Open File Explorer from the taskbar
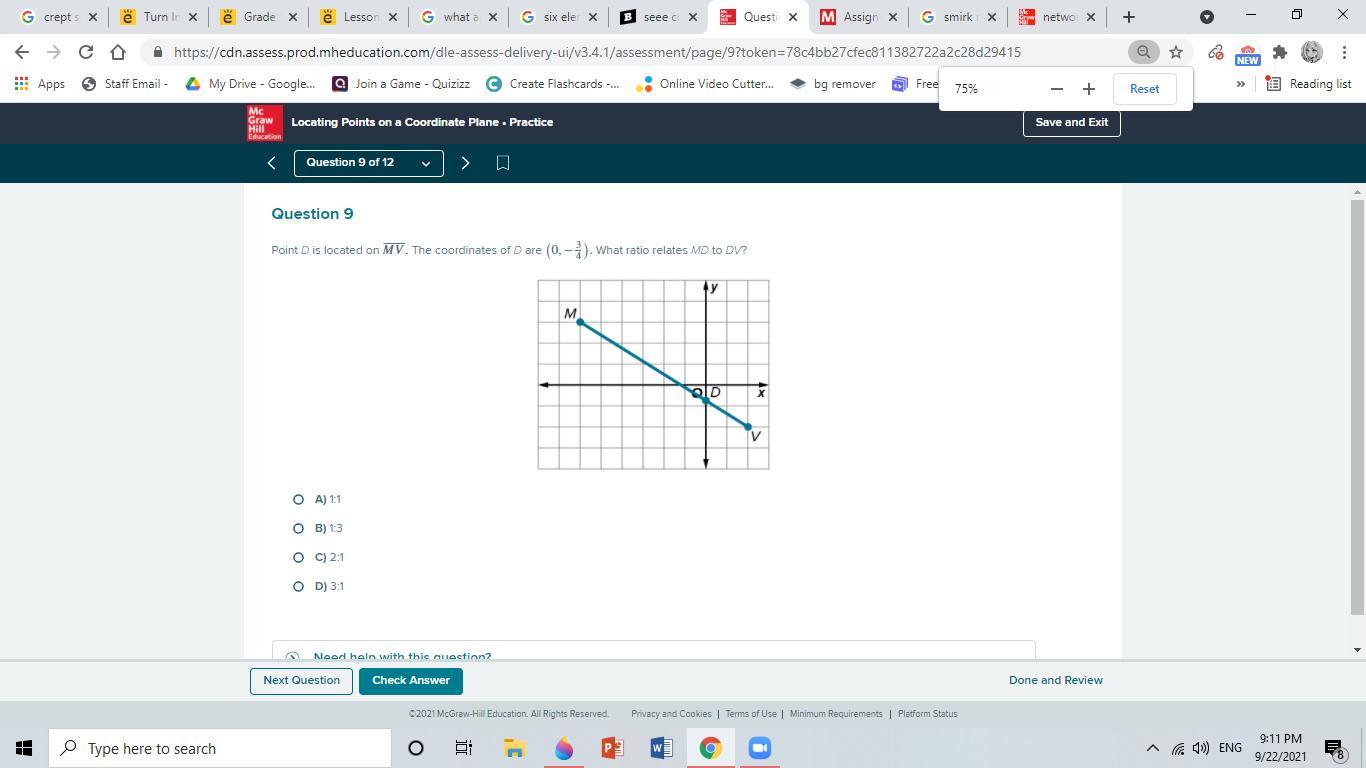The height and width of the screenshot is (768, 1366). click(x=514, y=748)
